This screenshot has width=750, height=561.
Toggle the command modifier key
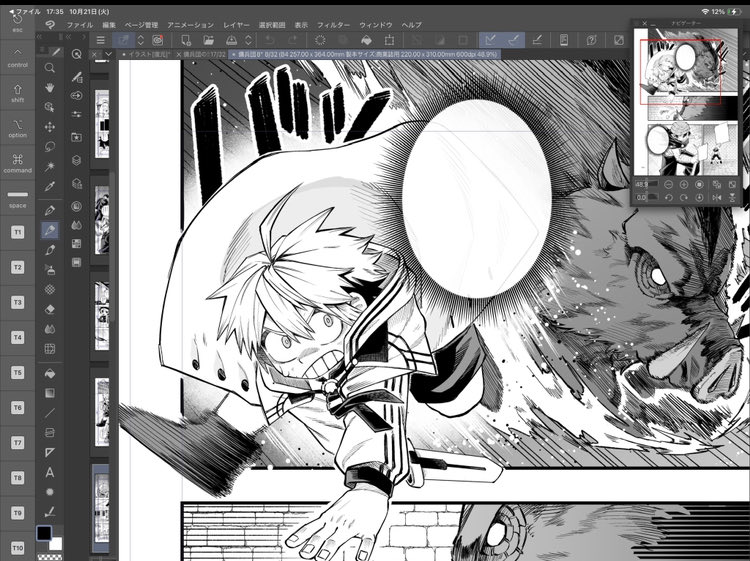point(17,163)
